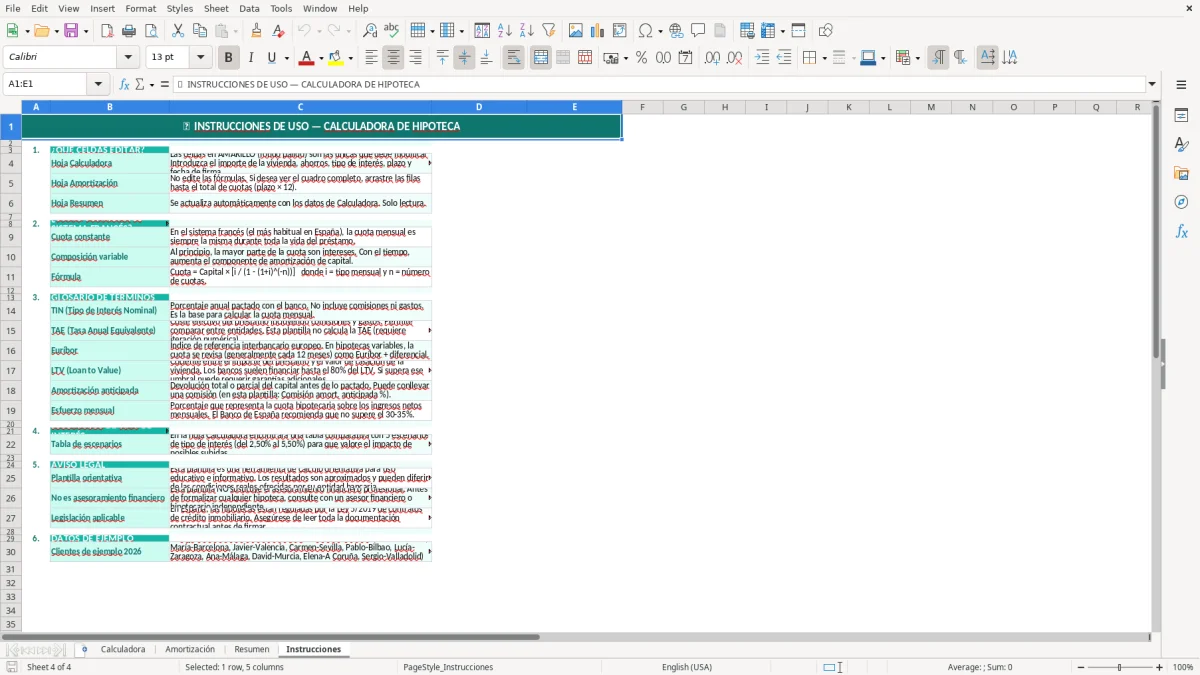Click the zoom out minus button
This screenshot has width=1200, height=675.
coord(1081,667)
